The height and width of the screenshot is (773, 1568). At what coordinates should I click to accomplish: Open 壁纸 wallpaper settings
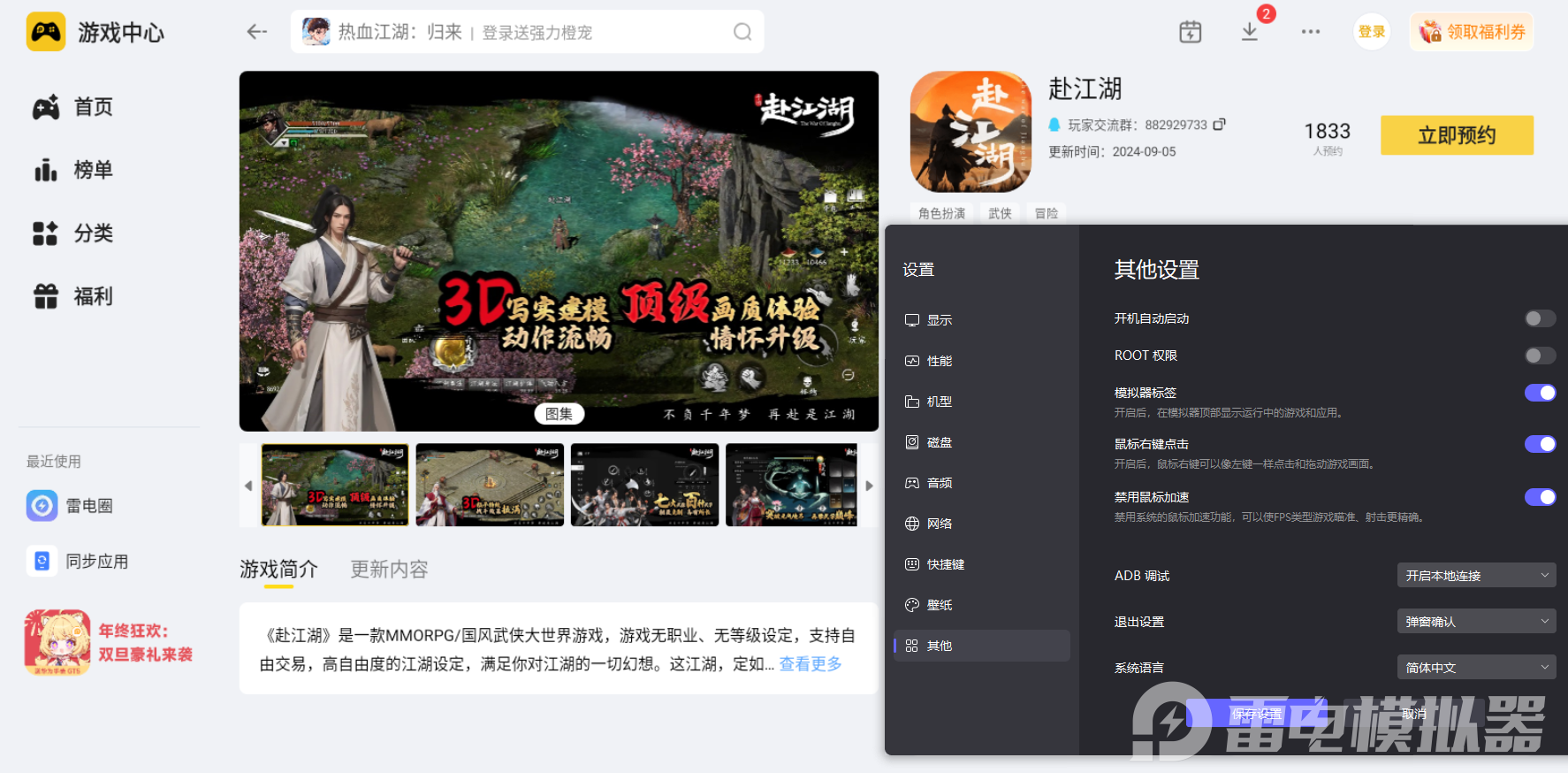pos(982,605)
